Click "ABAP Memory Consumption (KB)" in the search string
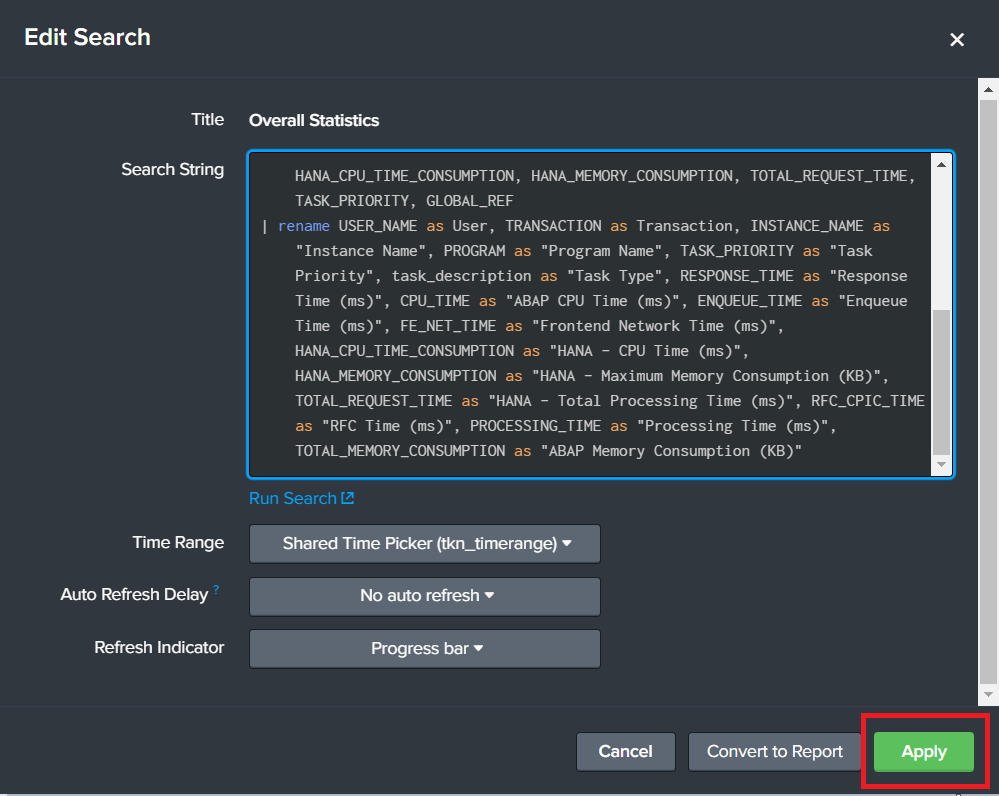 point(671,451)
